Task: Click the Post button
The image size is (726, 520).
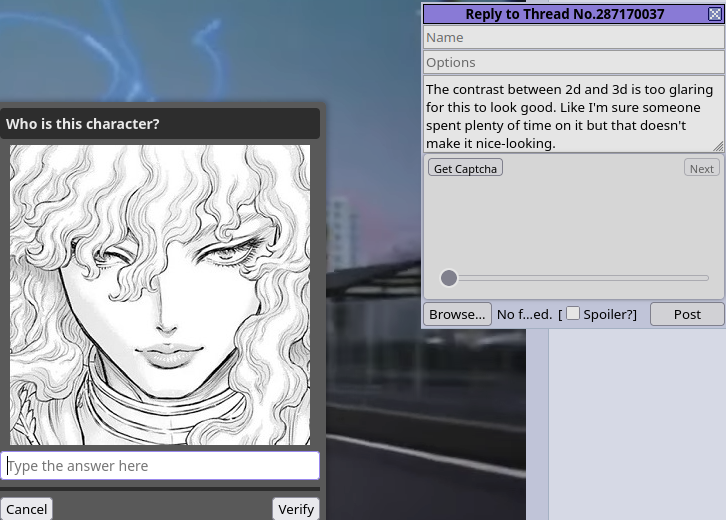Action: click(687, 314)
